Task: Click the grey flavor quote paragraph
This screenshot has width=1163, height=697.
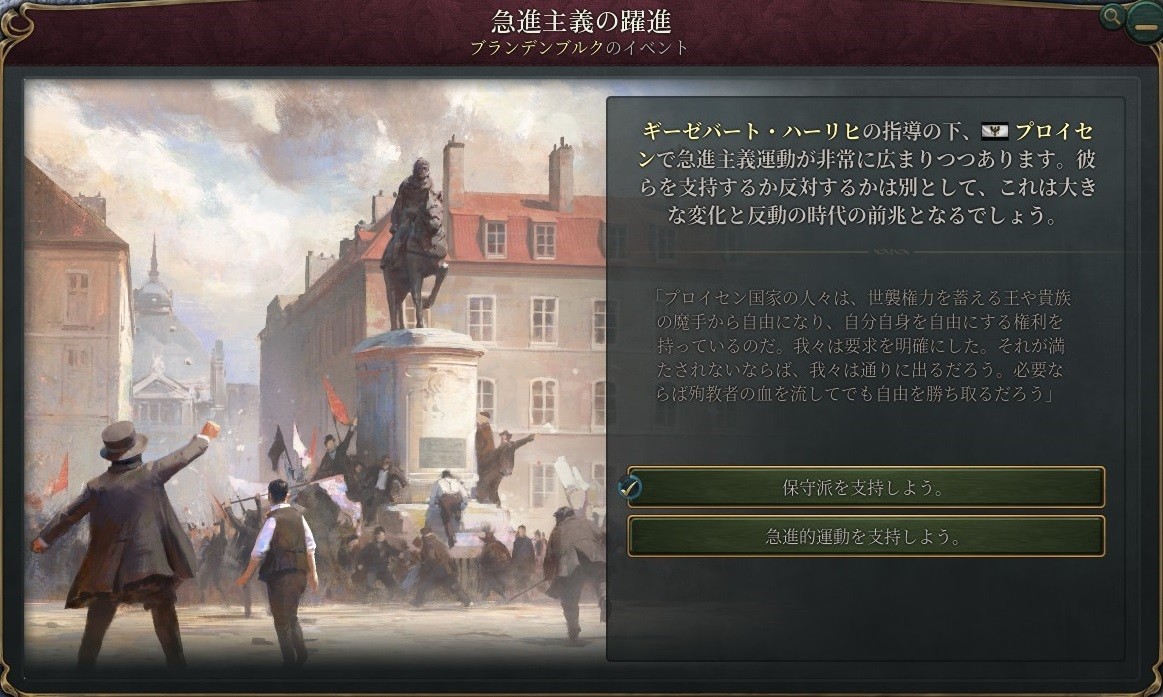Action: point(863,346)
